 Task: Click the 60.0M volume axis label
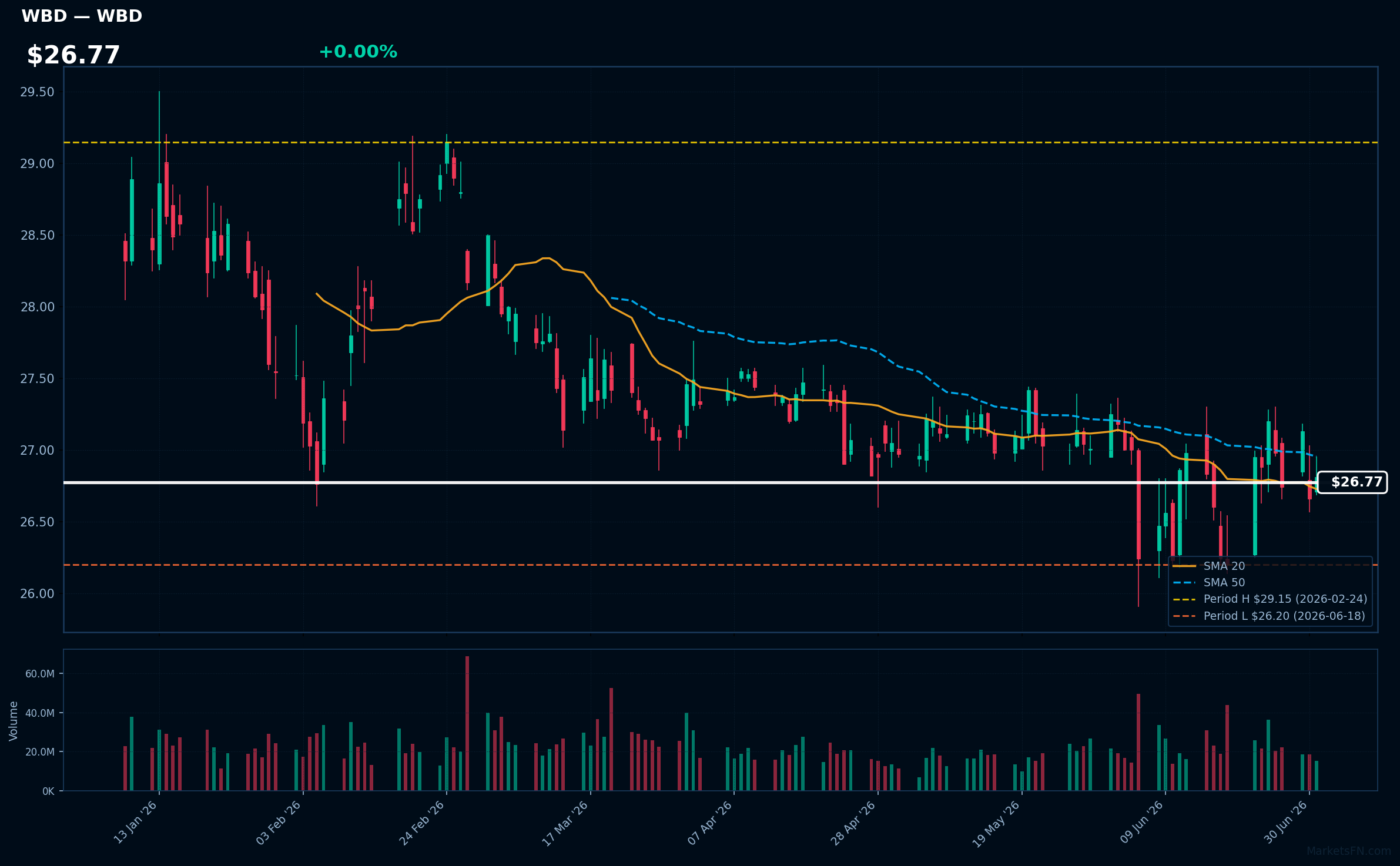39,673
